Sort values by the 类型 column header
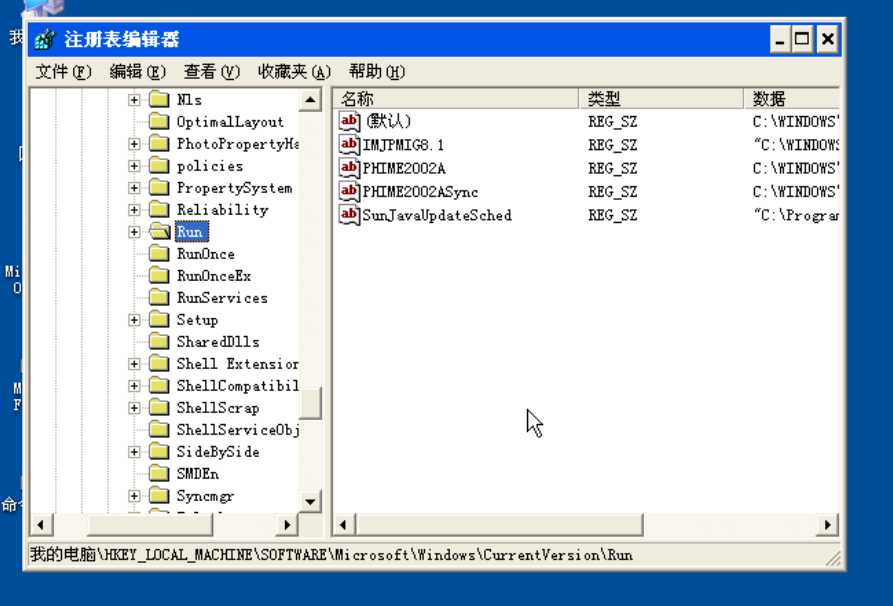 [661, 99]
